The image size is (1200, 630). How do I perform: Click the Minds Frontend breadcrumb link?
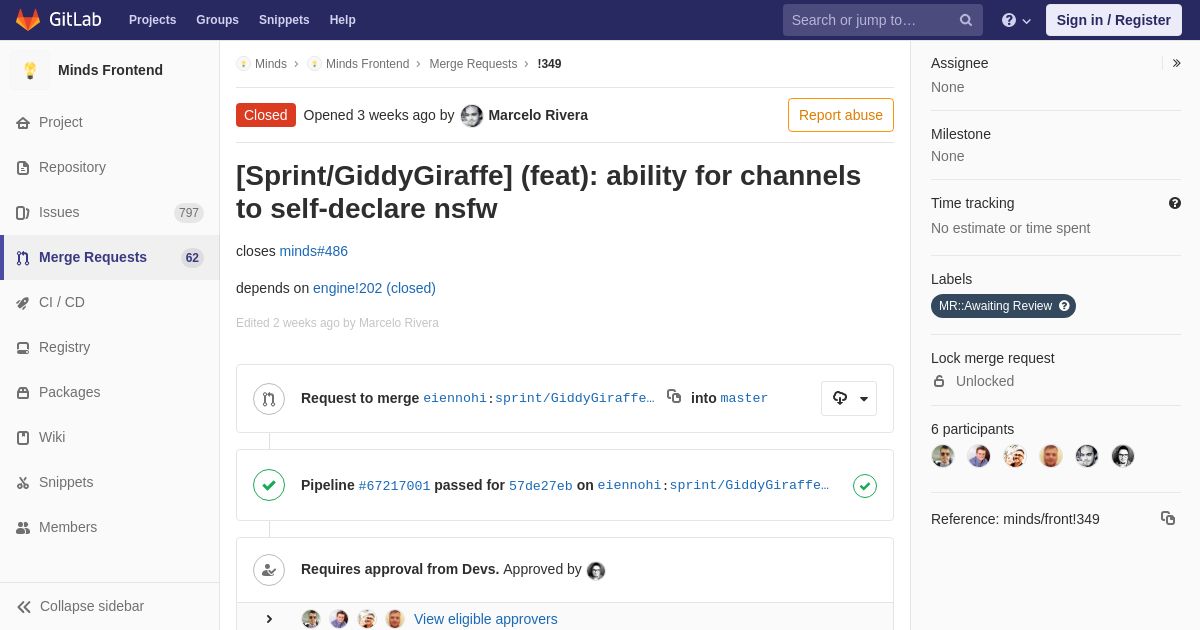[367, 64]
